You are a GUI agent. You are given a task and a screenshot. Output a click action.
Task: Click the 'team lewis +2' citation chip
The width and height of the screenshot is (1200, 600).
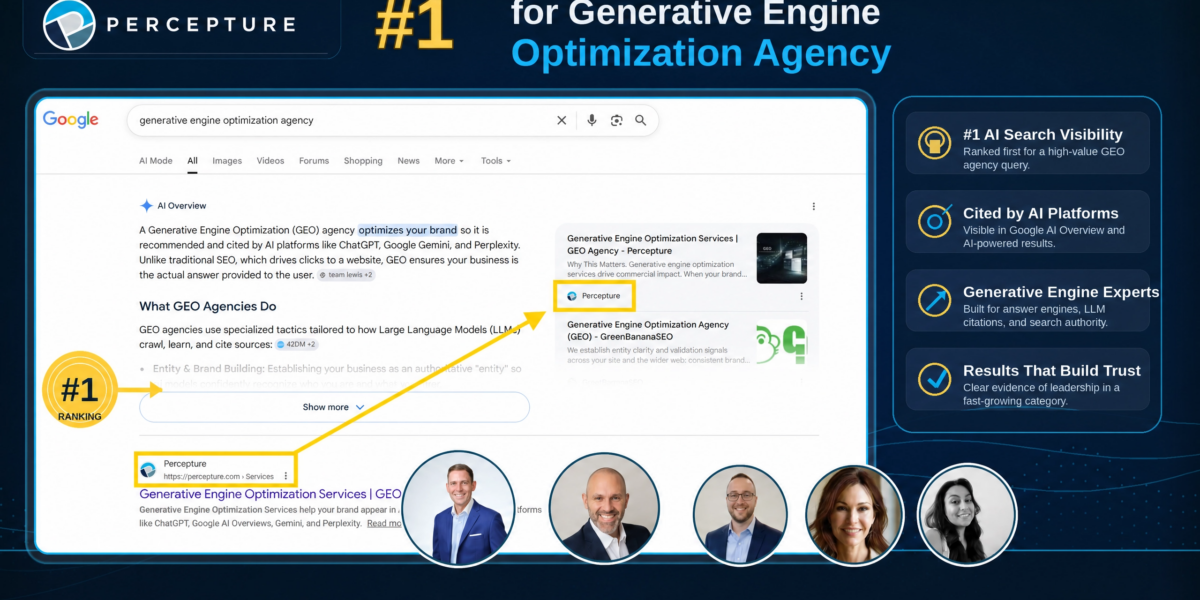[346, 275]
